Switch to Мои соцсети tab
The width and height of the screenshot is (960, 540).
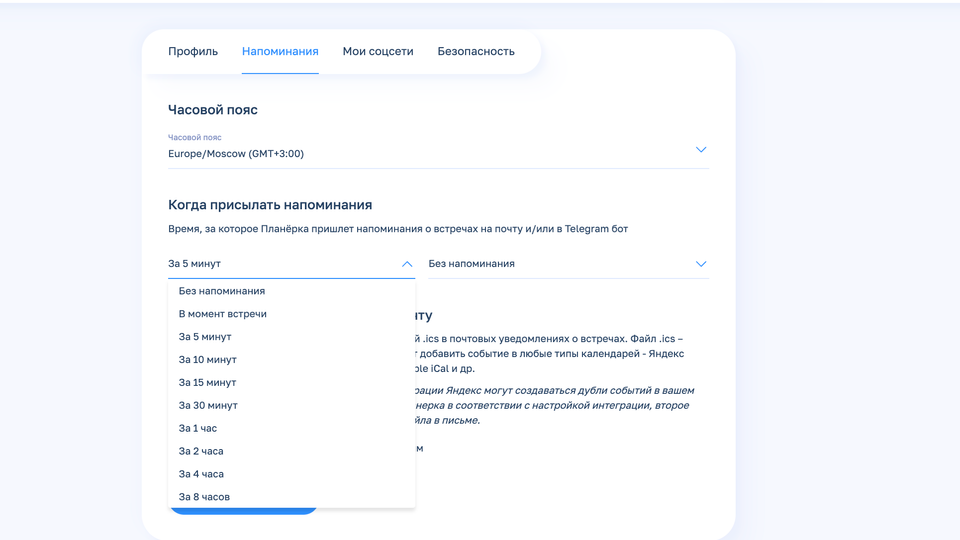[378, 51]
